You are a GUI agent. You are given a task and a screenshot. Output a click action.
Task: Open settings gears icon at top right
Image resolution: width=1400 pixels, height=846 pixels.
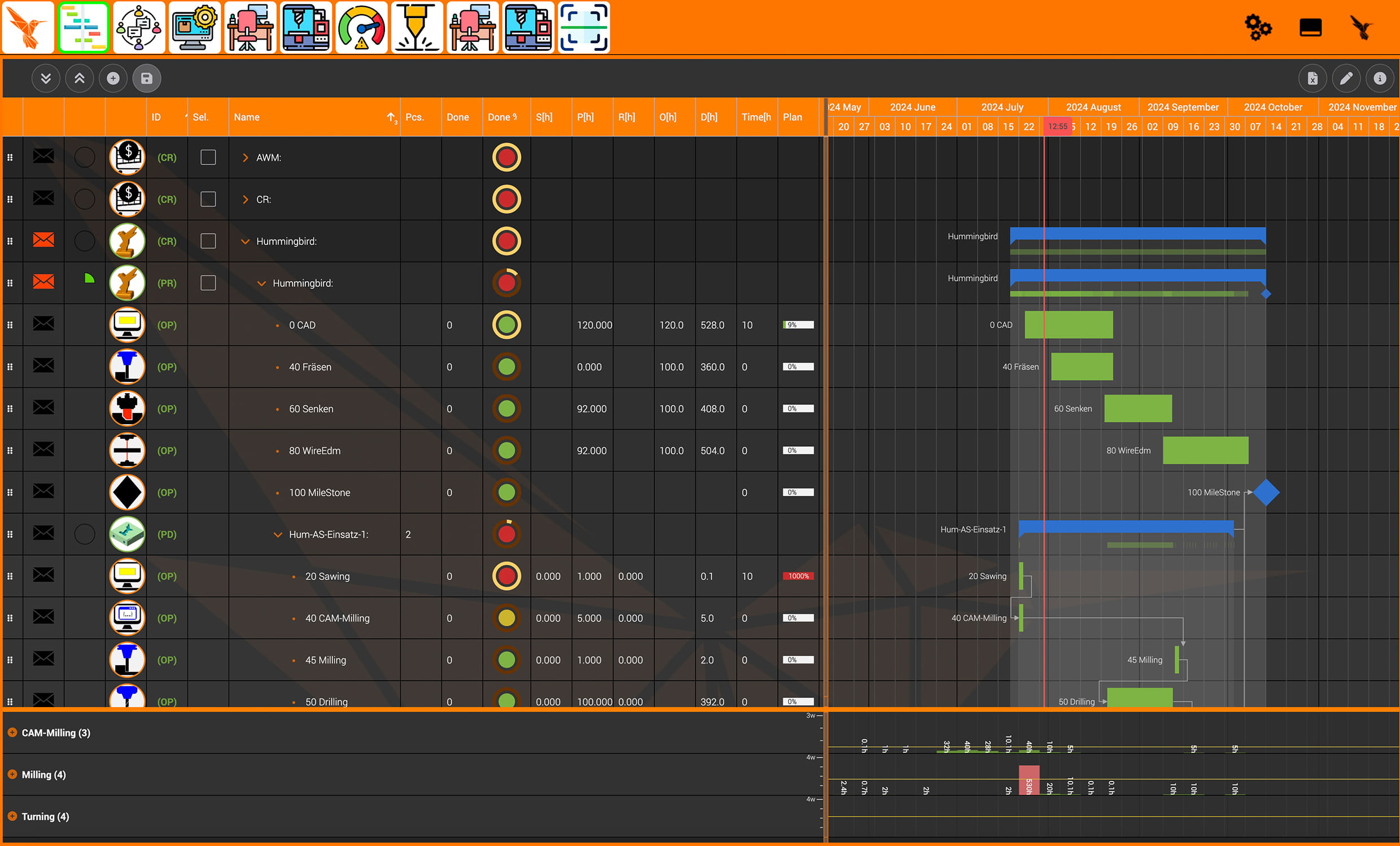pyautogui.click(x=1257, y=27)
